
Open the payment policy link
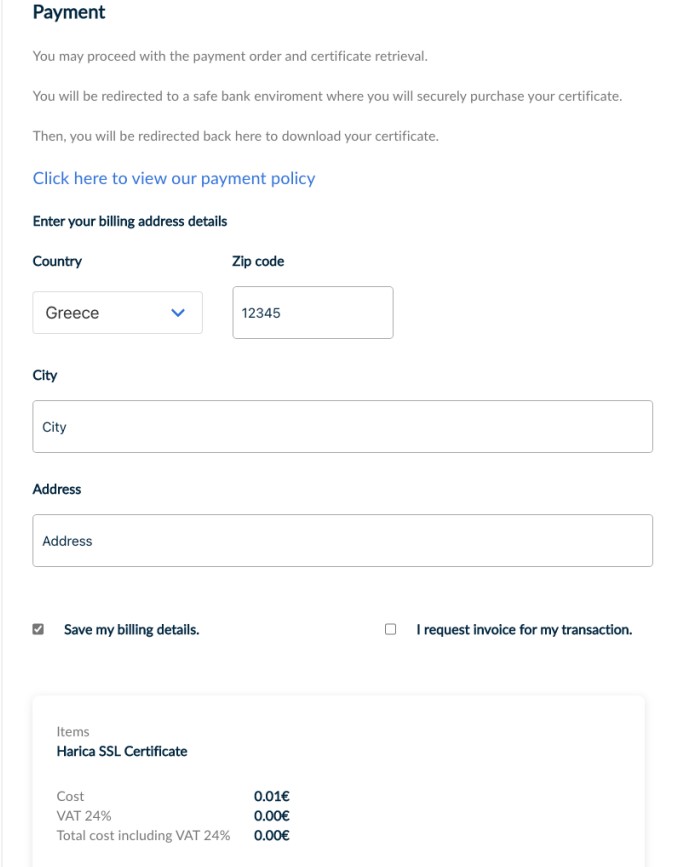tap(174, 178)
